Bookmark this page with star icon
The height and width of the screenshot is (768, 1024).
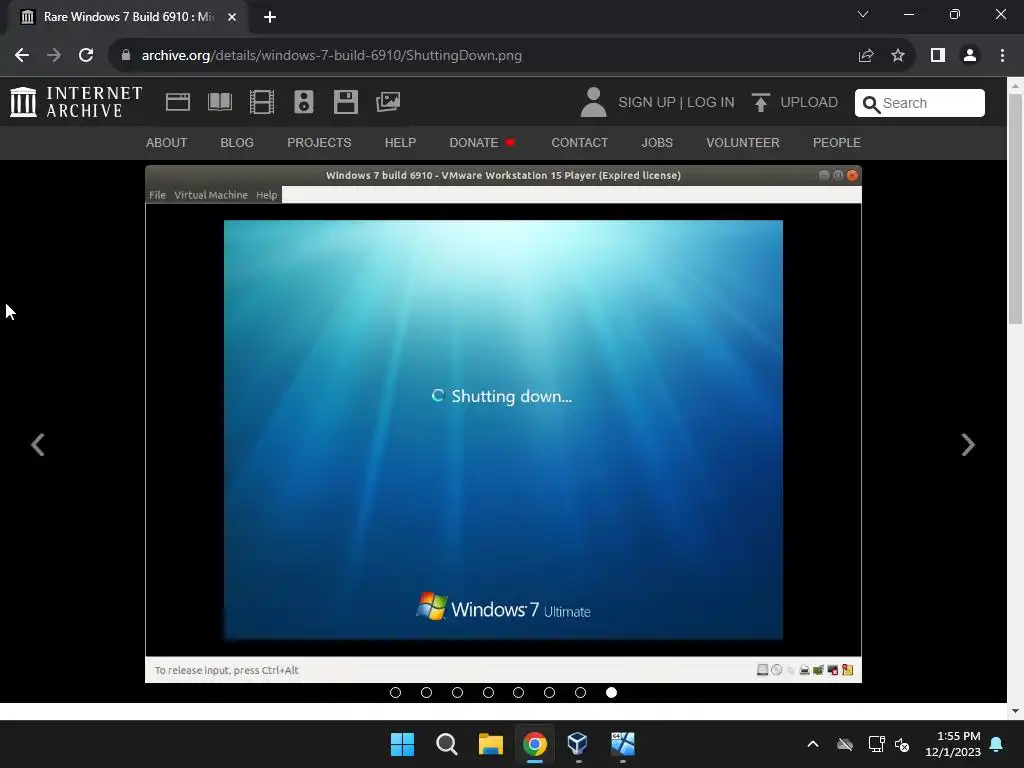click(898, 56)
